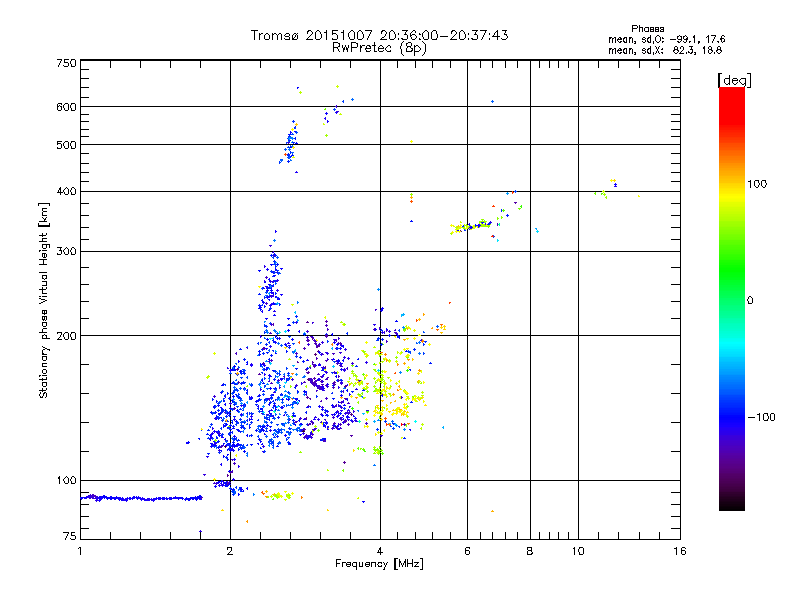Click the x-axis label '2'
Image resolution: width=800 pixels, height=600 pixels.
230,551
